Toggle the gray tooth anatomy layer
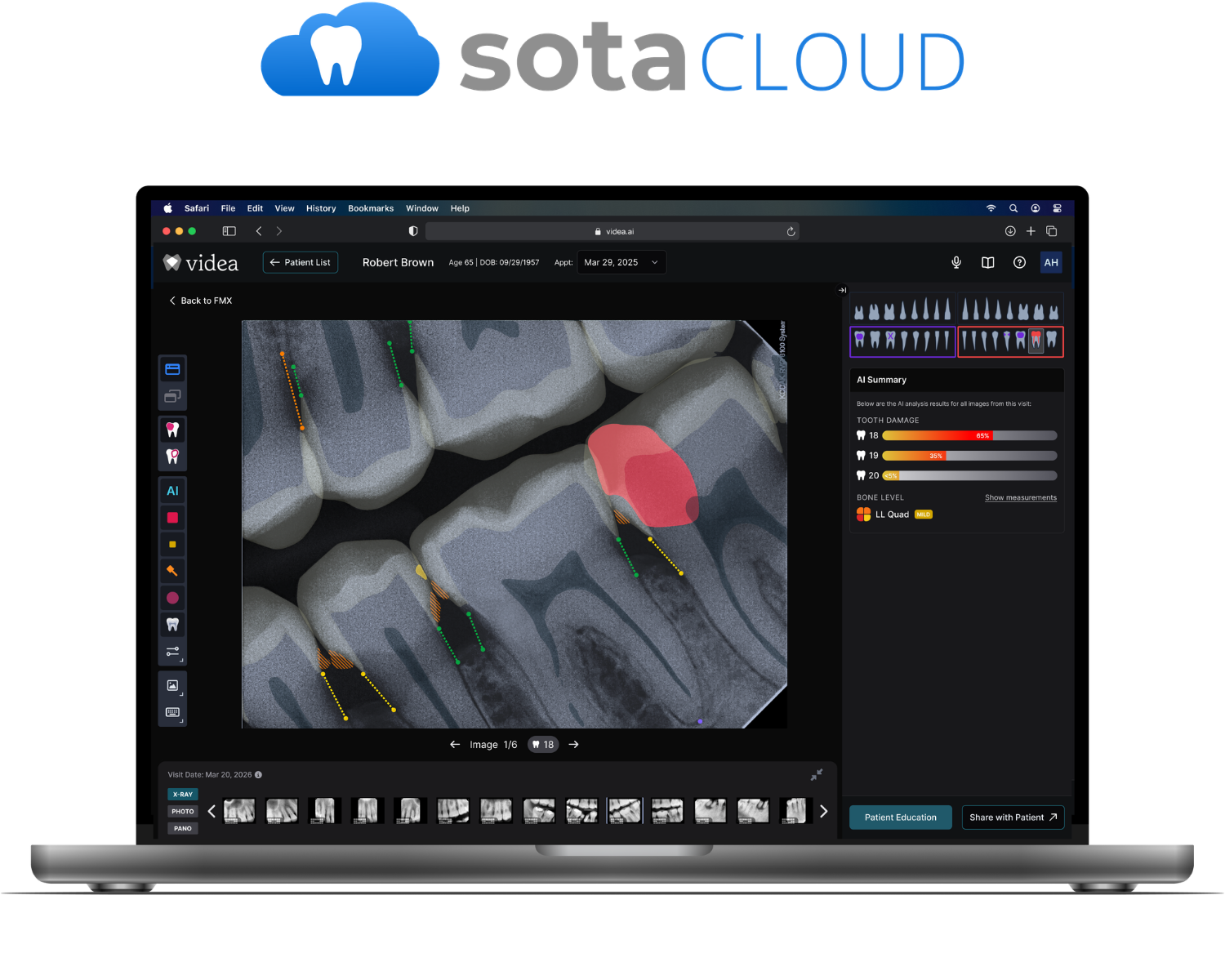Viewport: 1225px width, 980px height. [172, 625]
